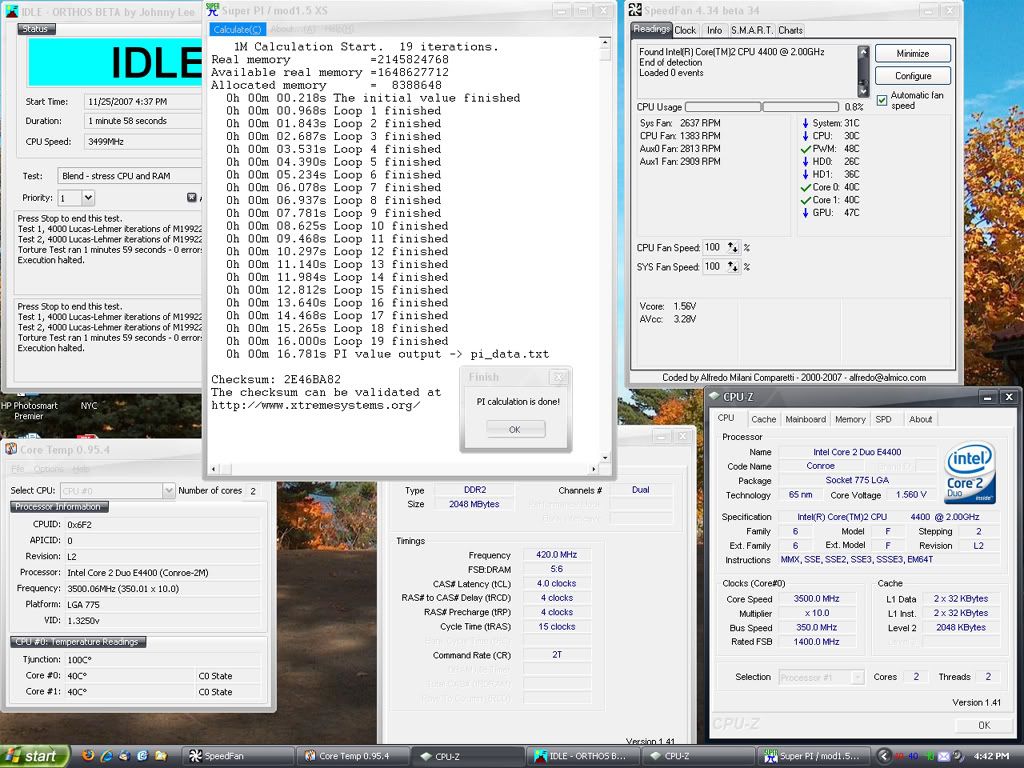Viewport: 1024px width, 768px height.
Task: Switch to the Clock tab in SpeedFan
Action: 685,30
